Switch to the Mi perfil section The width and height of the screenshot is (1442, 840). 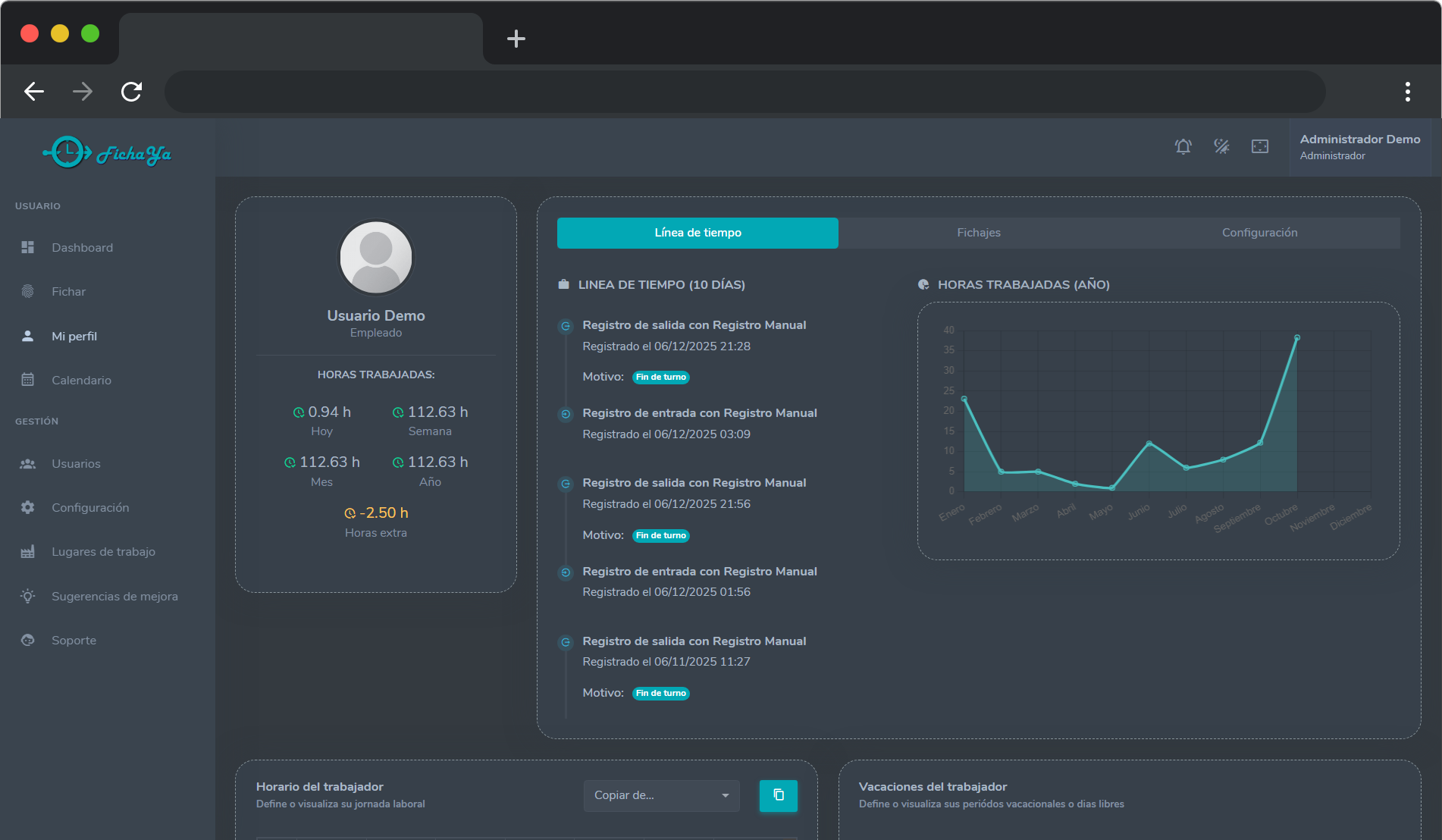point(74,336)
